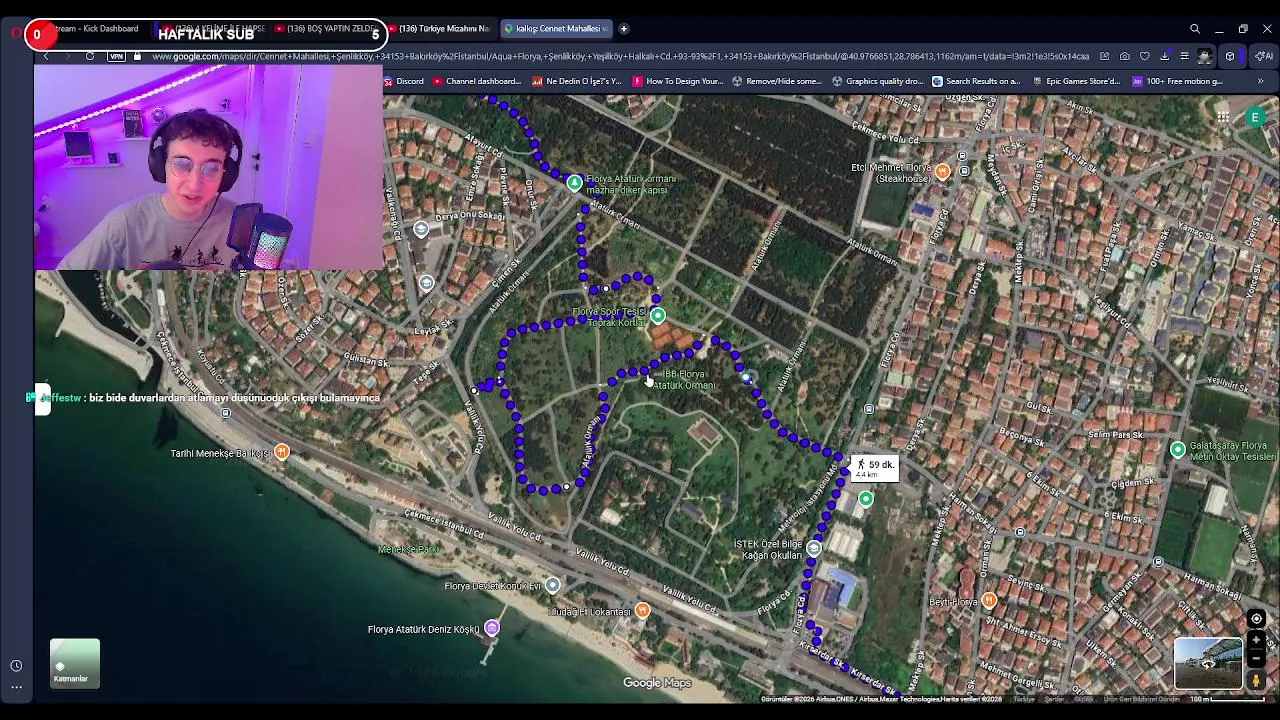The width and height of the screenshot is (1280, 720).
Task: Open the Gizlilik privacy footer link
Action: 1083,699
